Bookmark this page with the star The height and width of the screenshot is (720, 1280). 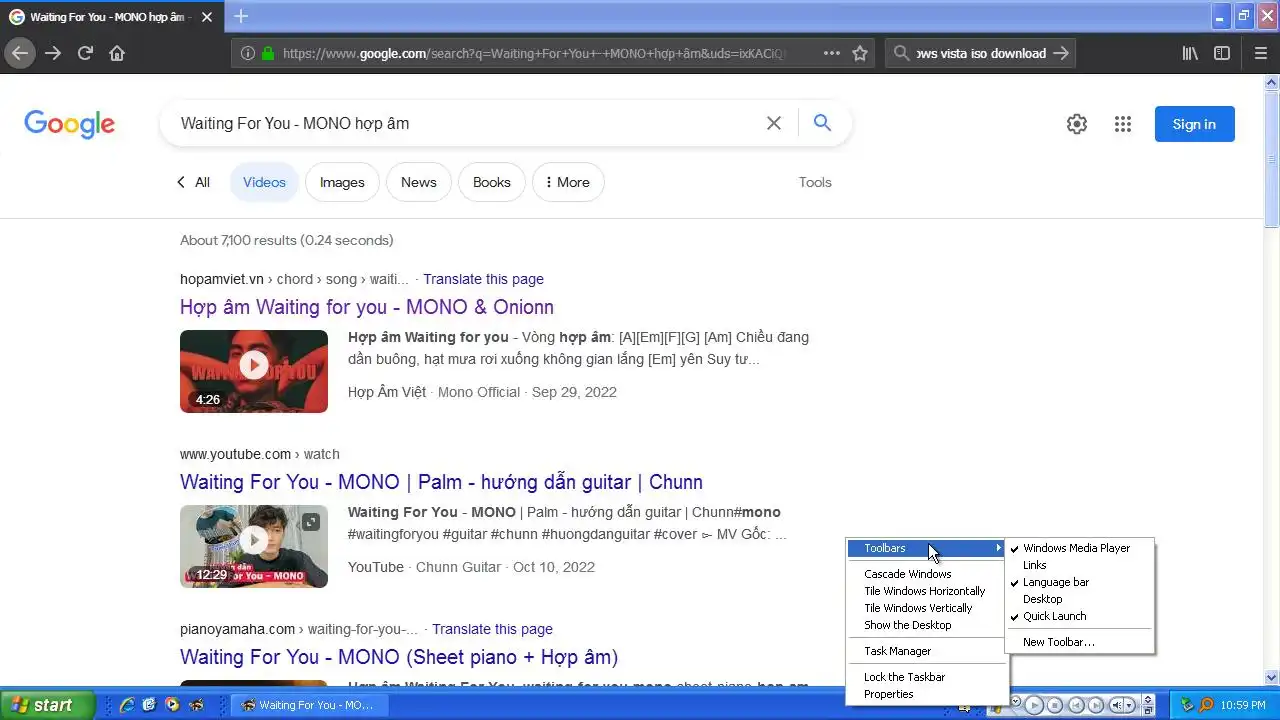860,53
